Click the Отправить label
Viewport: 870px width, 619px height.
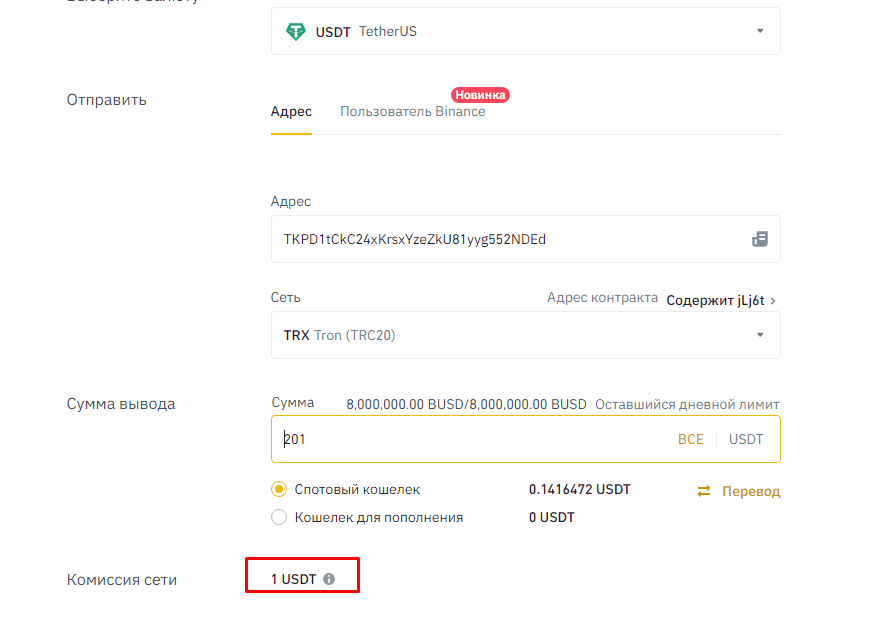pyautogui.click(x=107, y=100)
